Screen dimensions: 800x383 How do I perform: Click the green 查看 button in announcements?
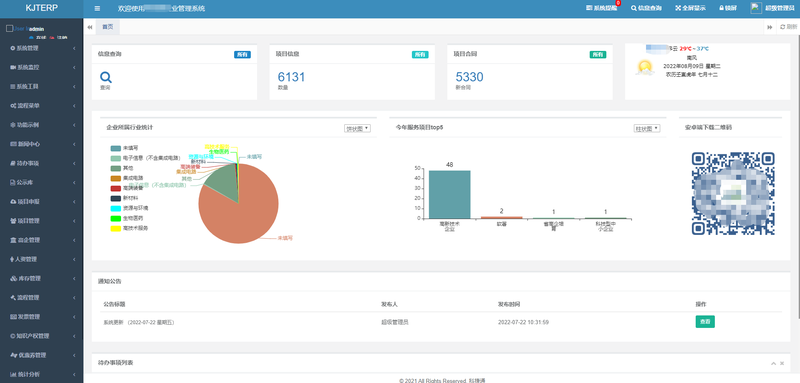point(705,321)
